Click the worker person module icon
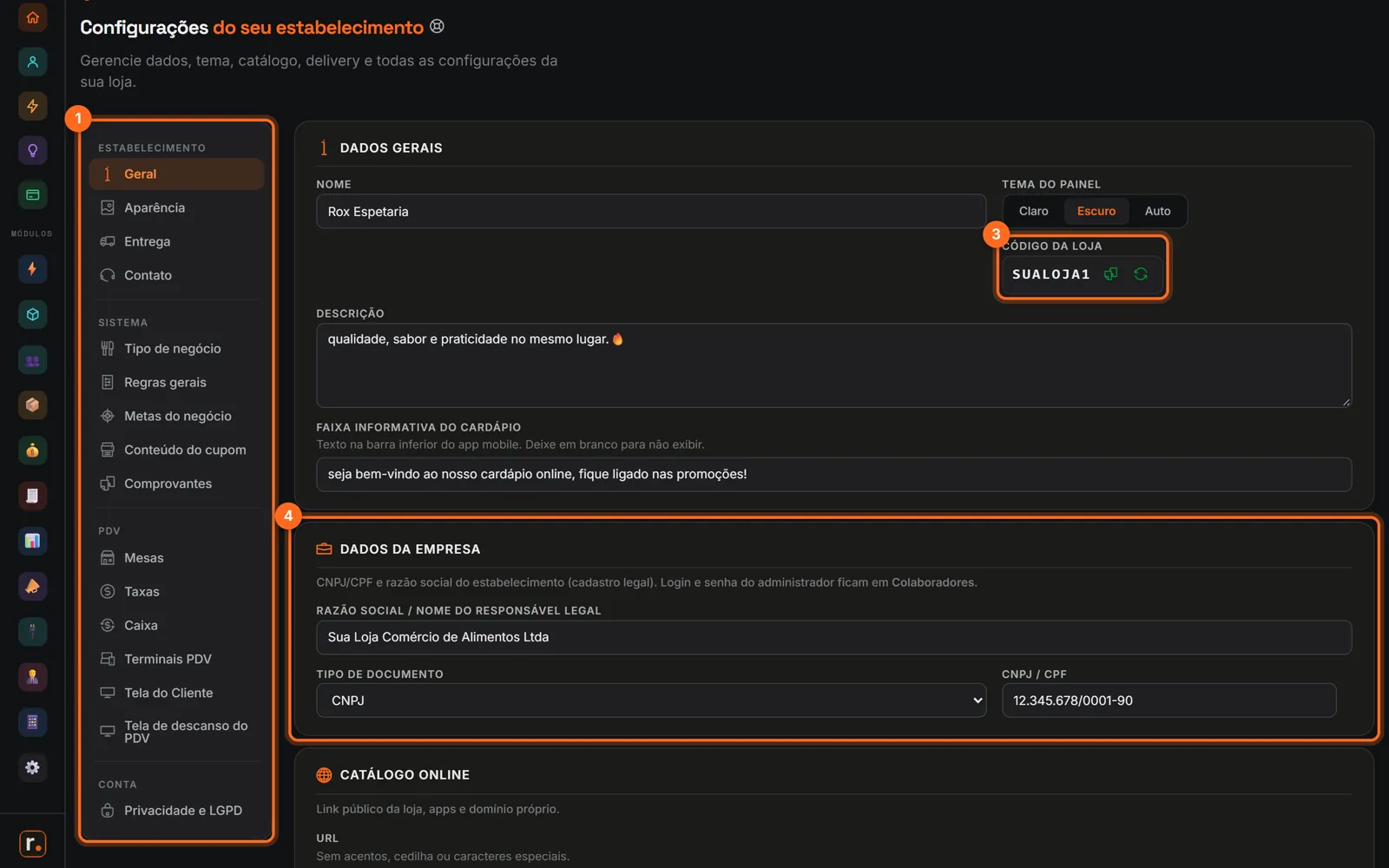Screen dimensions: 1389x868 point(32,676)
